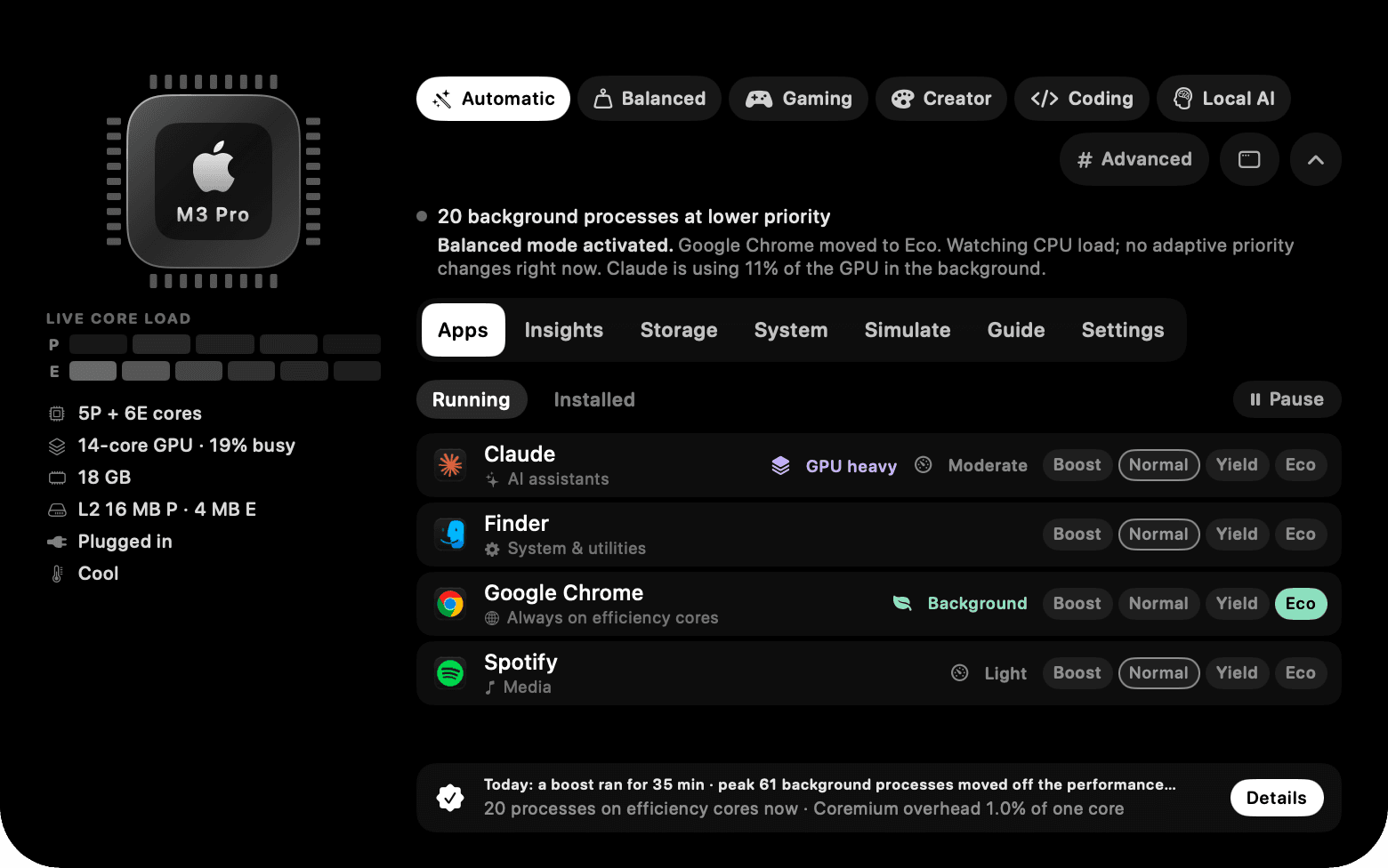1388x868 pixels.
Task: Click the '20 background processes at lower priority' status
Action: [634, 217]
